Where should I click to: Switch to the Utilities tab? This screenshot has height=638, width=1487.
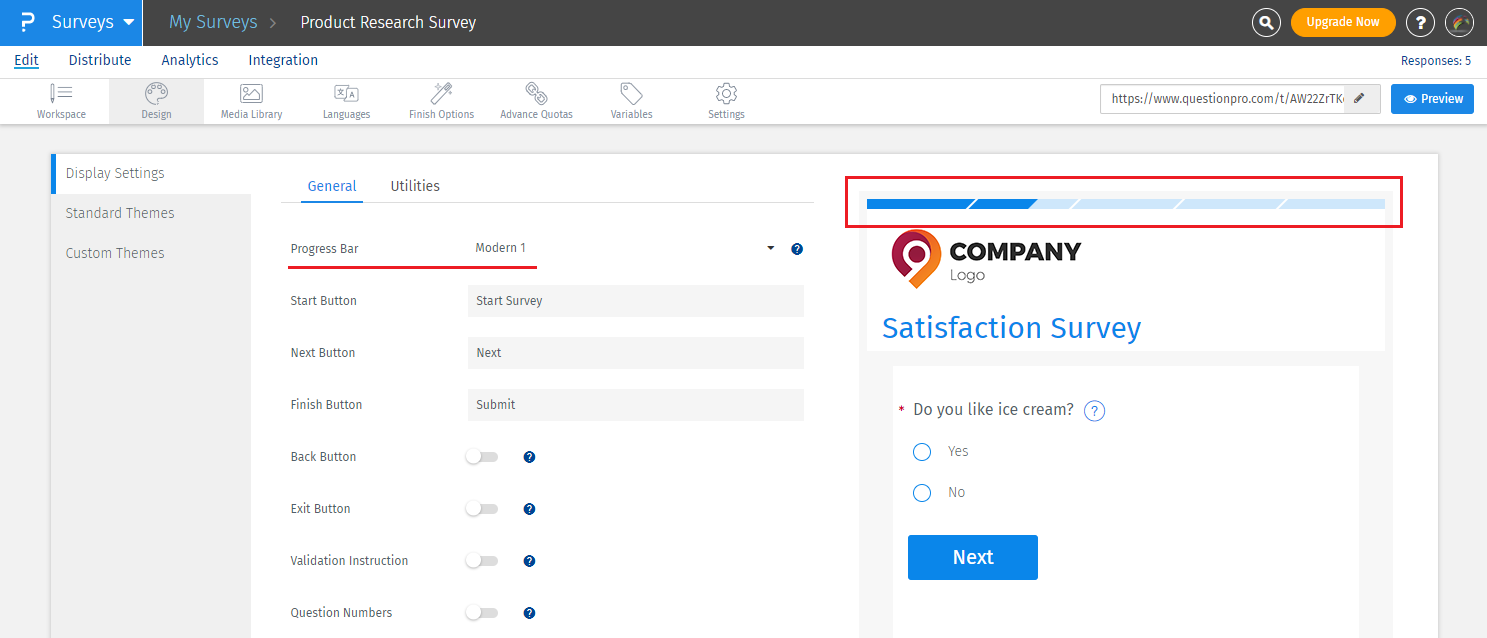pos(415,186)
